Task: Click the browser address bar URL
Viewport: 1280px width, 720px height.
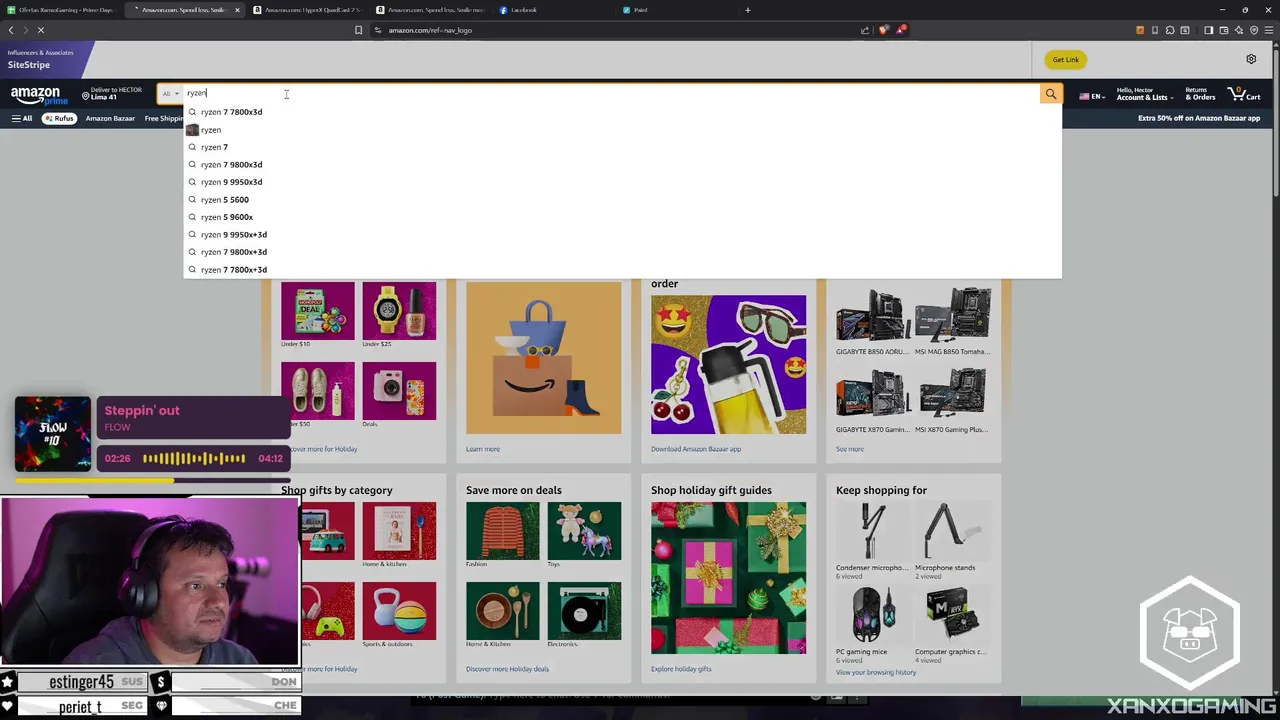Action: (x=430, y=30)
